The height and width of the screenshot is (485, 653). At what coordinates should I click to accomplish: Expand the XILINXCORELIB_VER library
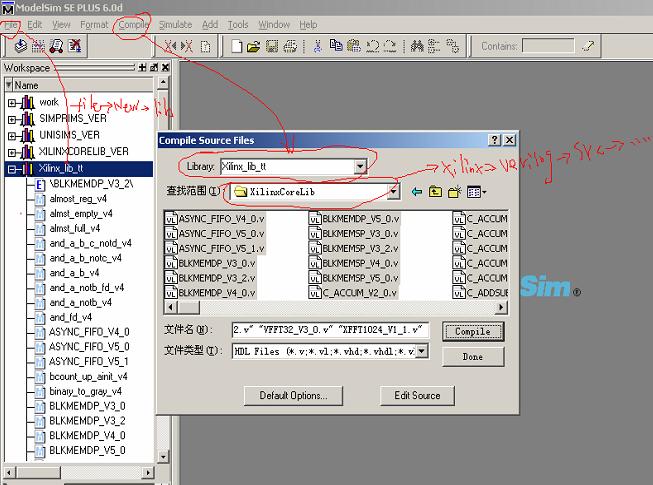point(12,153)
